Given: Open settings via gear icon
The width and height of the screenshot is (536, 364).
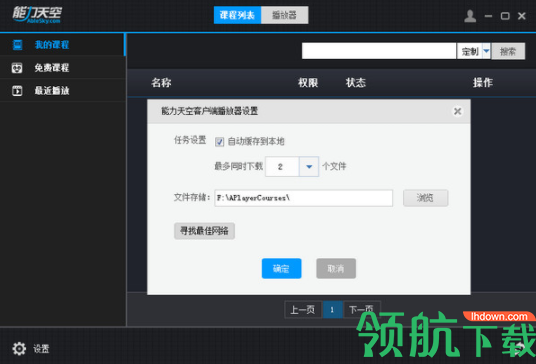Looking at the screenshot, I should coord(19,348).
